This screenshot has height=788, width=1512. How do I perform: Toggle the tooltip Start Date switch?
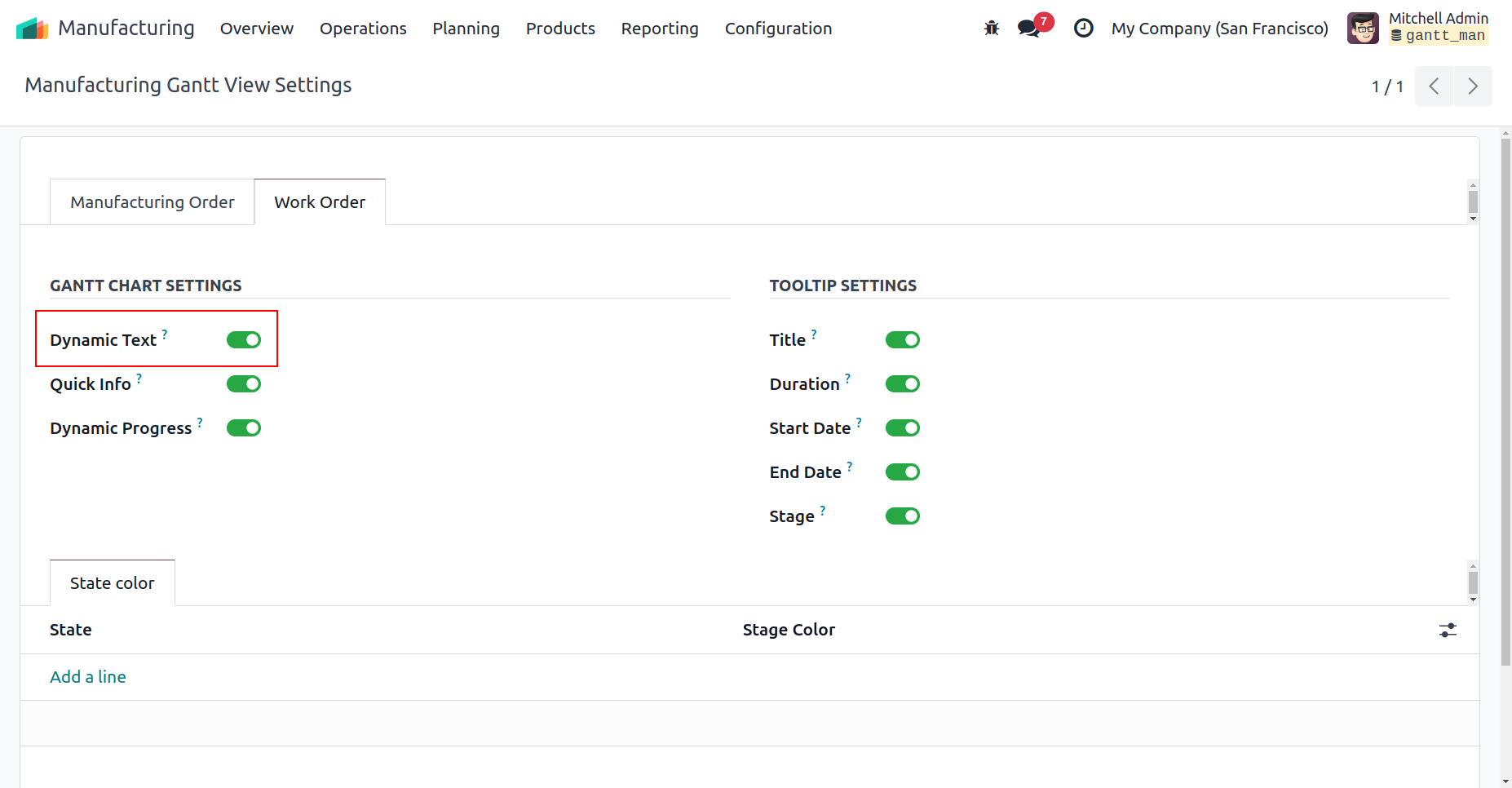pyautogui.click(x=902, y=428)
